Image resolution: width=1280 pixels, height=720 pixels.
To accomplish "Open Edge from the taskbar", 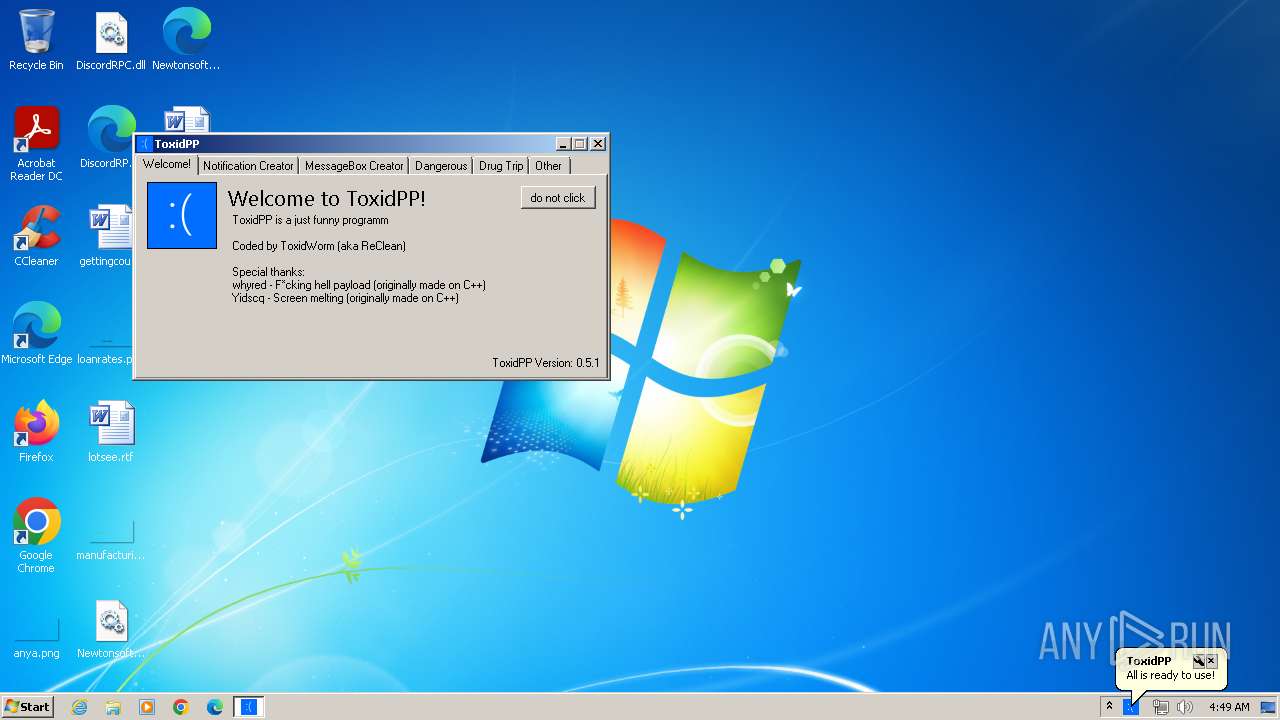I will (215, 707).
